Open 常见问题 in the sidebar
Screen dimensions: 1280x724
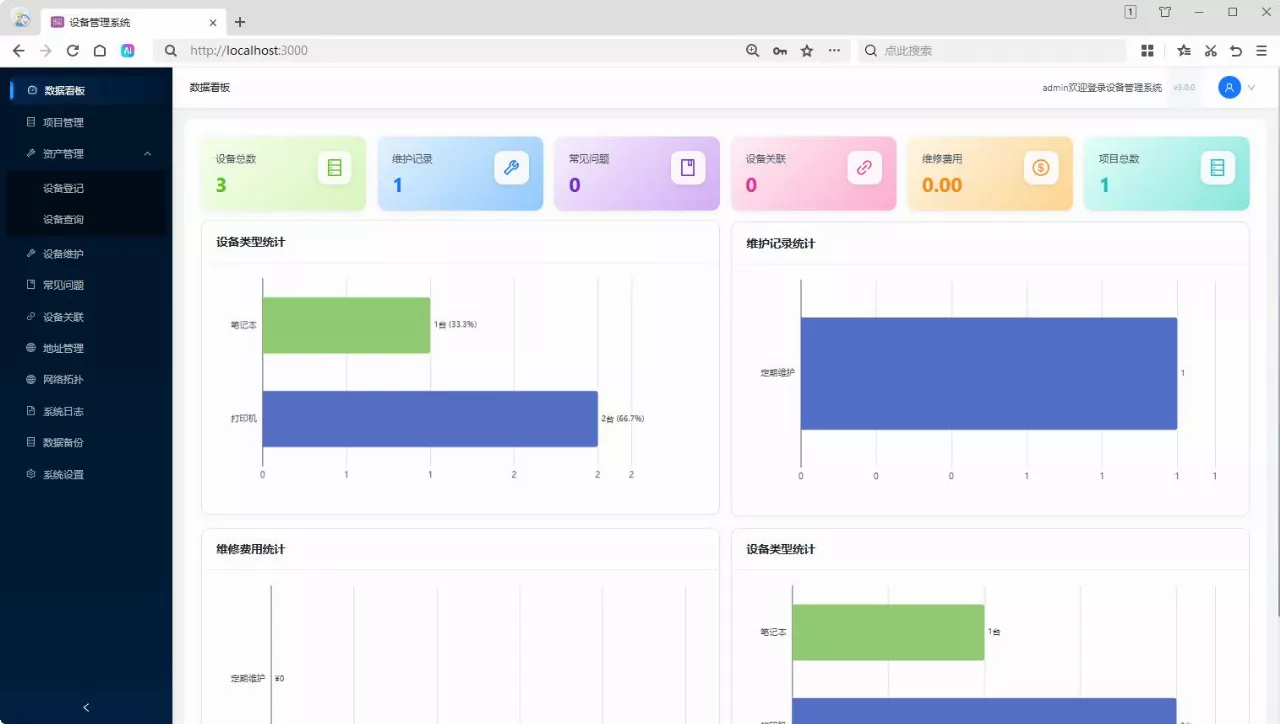86,285
